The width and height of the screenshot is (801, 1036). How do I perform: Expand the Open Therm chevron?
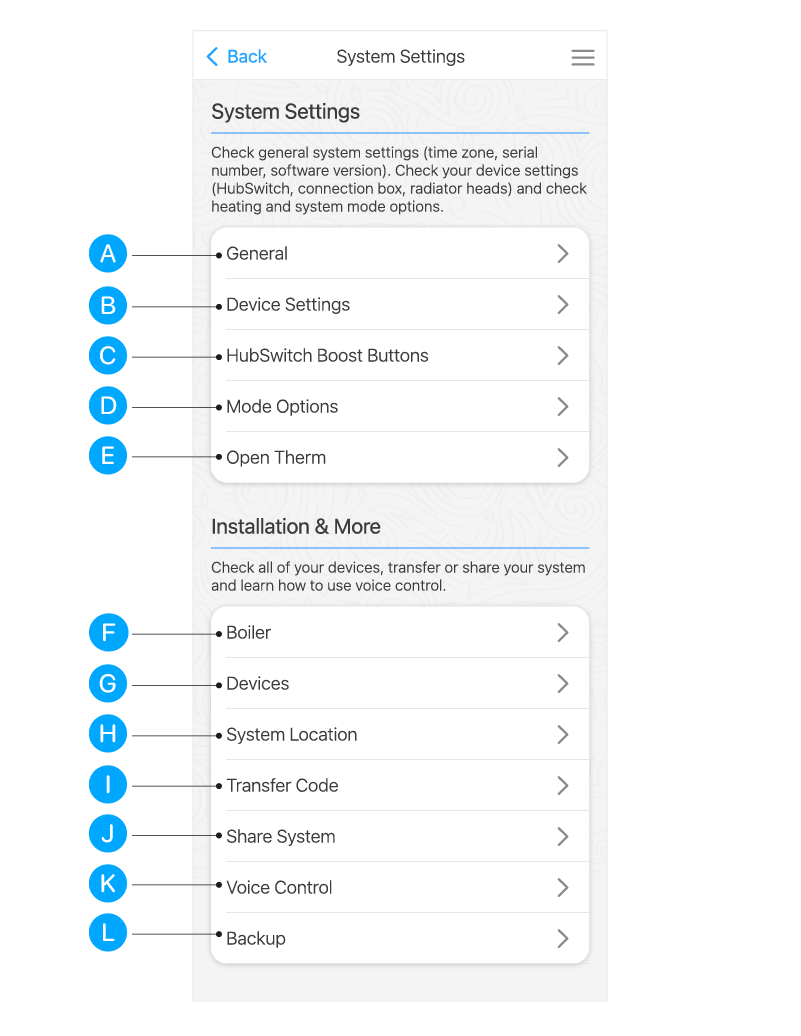pyautogui.click(x=563, y=458)
